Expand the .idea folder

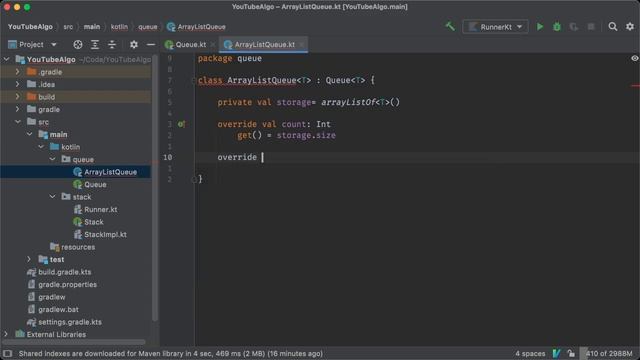[x=18, y=84]
